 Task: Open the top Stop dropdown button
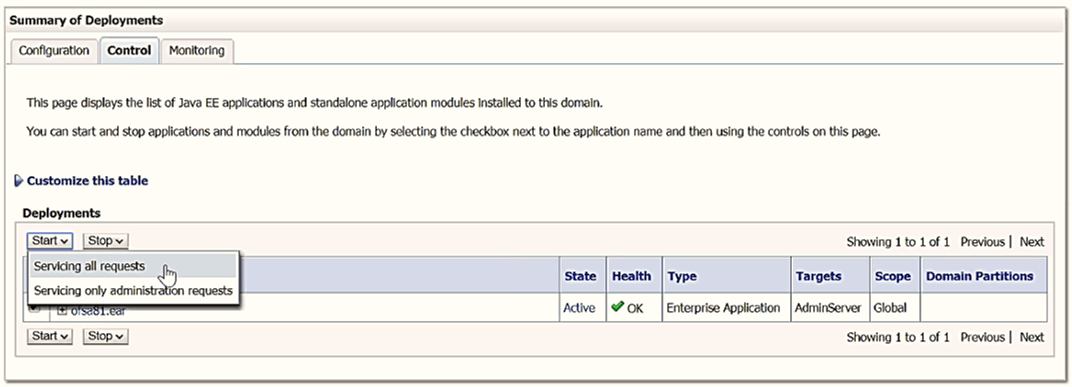point(105,241)
